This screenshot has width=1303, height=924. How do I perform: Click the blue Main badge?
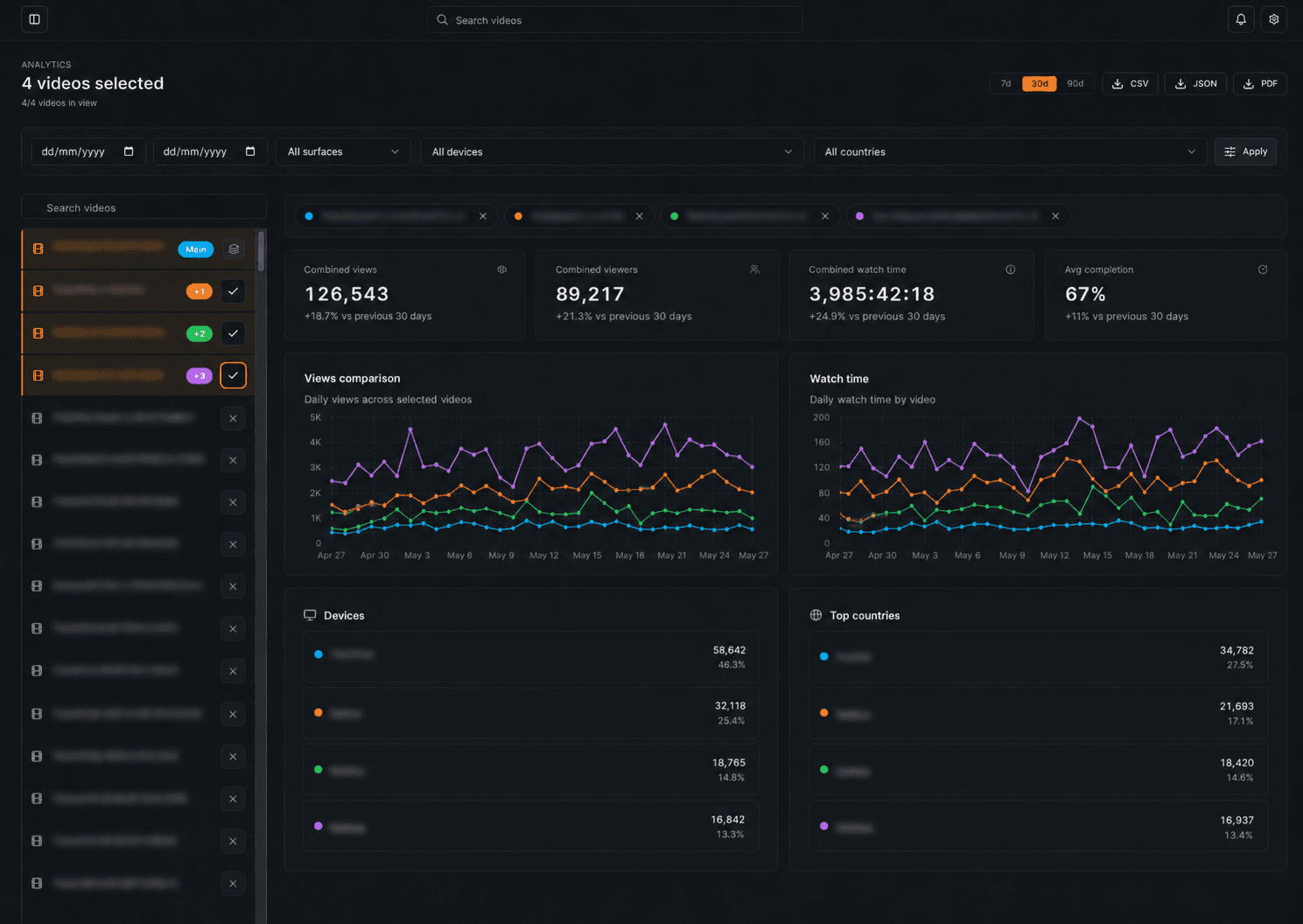[x=196, y=249]
